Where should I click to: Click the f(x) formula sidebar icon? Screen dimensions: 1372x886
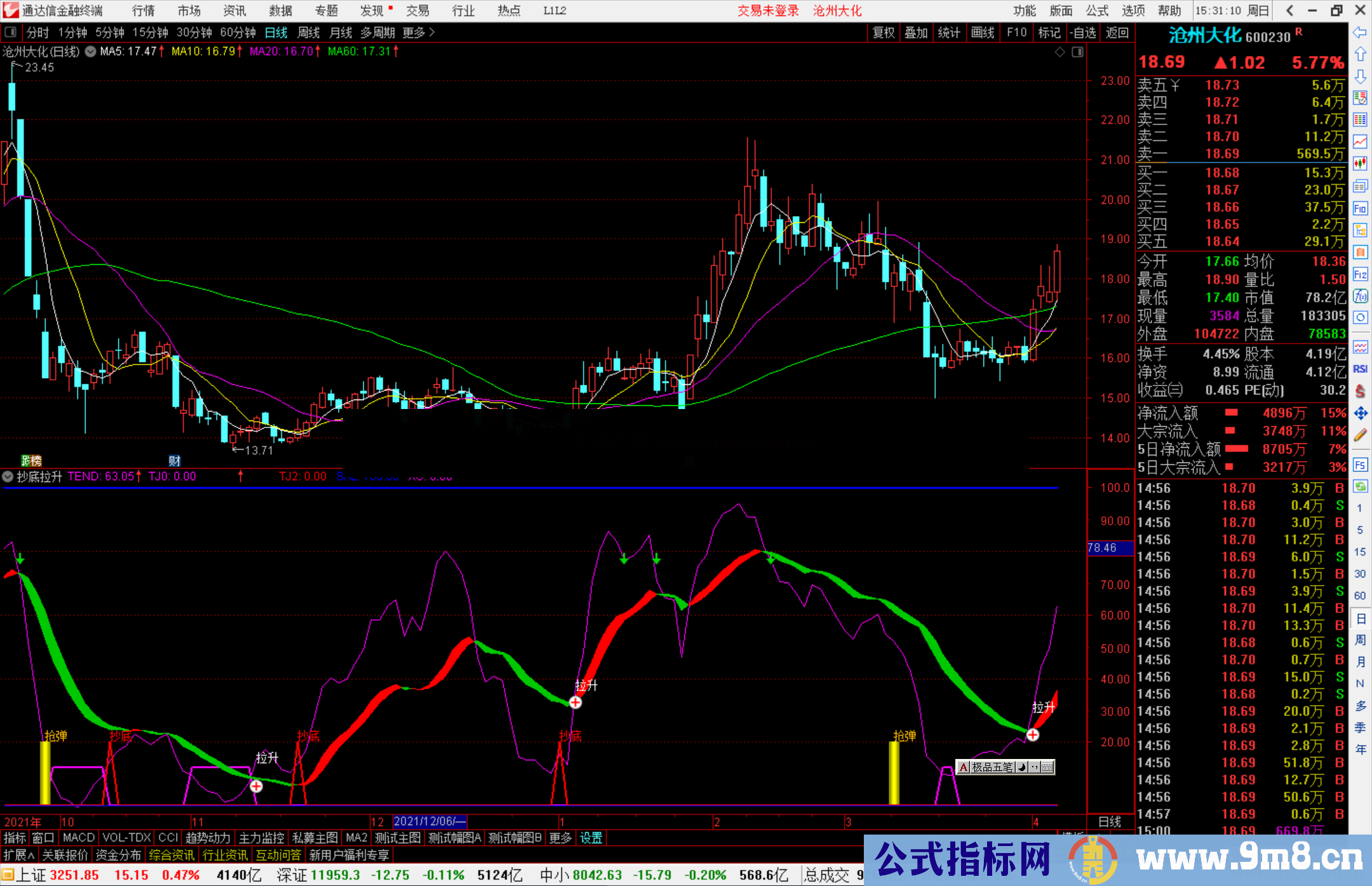(x=1360, y=296)
